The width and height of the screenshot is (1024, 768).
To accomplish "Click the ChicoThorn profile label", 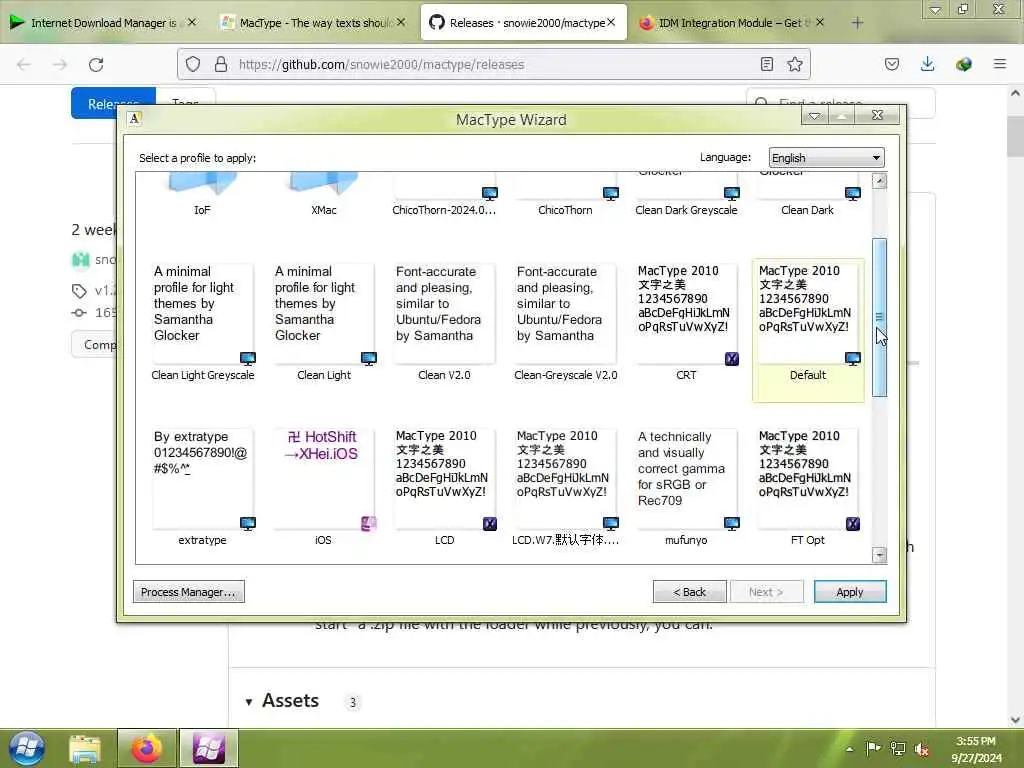I will (x=566, y=210).
